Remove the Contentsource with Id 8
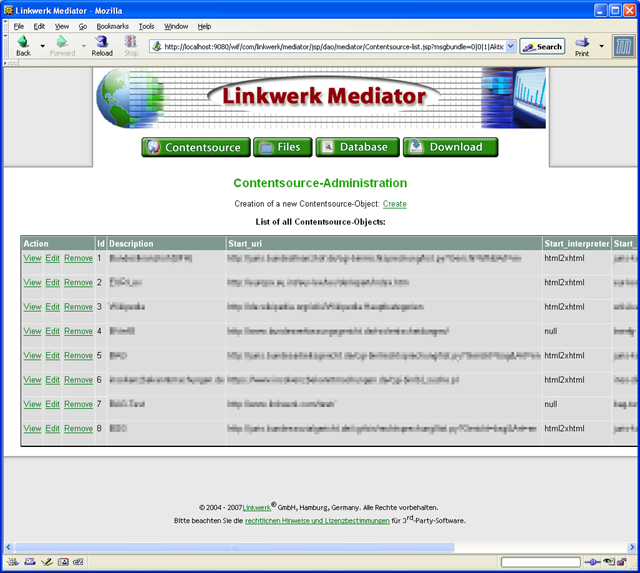Viewport: 640px width, 573px height. click(x=78, y=429)
